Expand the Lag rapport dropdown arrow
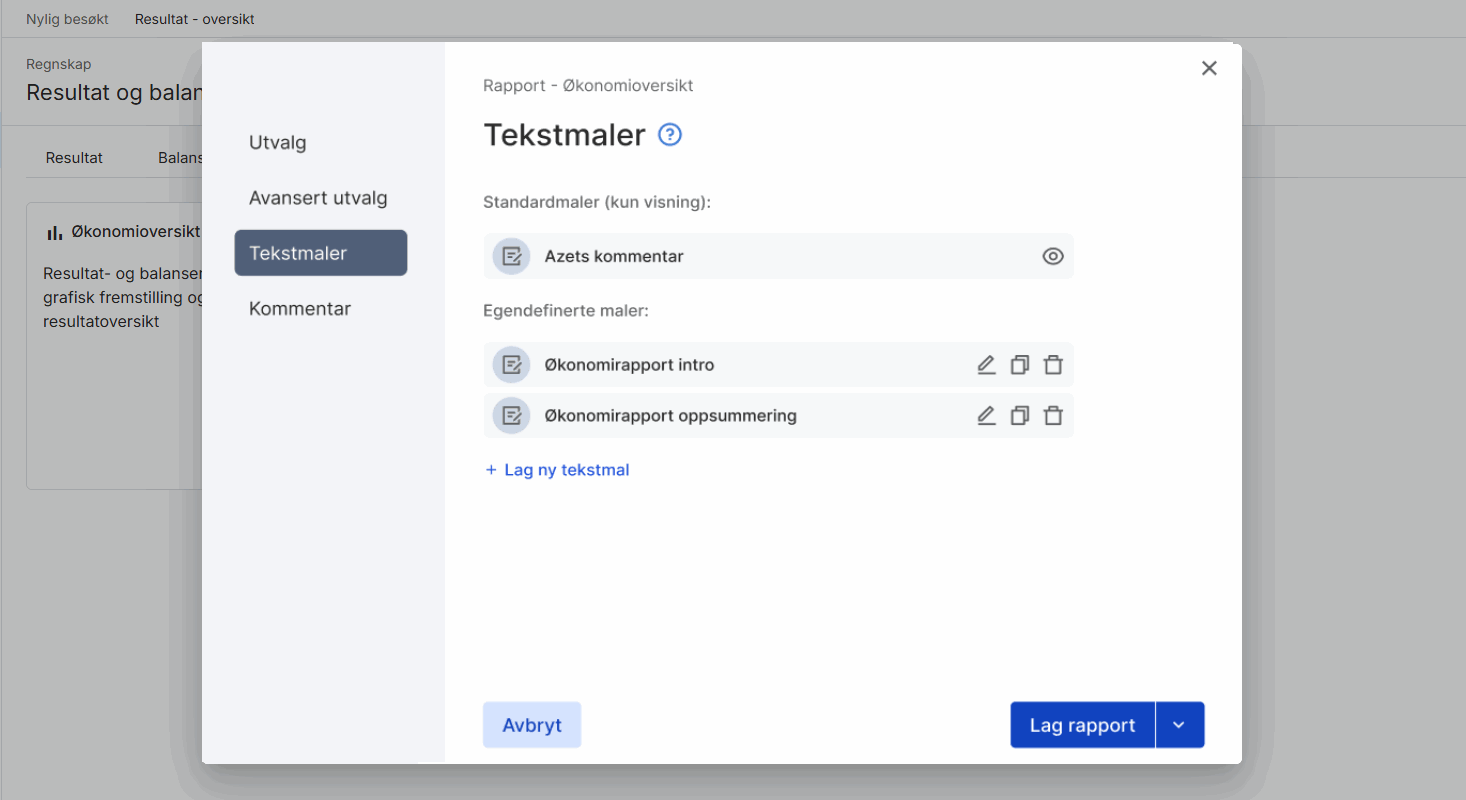Image resolution: width=1466 pixels, height=800 pixels. (x=1180, y=725)
